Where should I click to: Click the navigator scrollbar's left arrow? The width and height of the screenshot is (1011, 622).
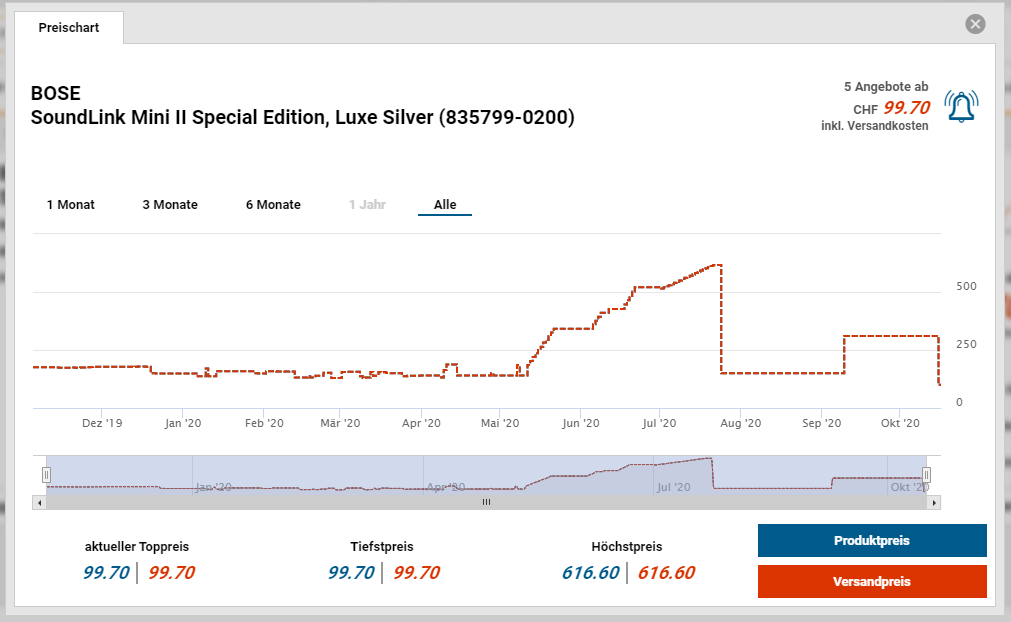tap(39, 502)
